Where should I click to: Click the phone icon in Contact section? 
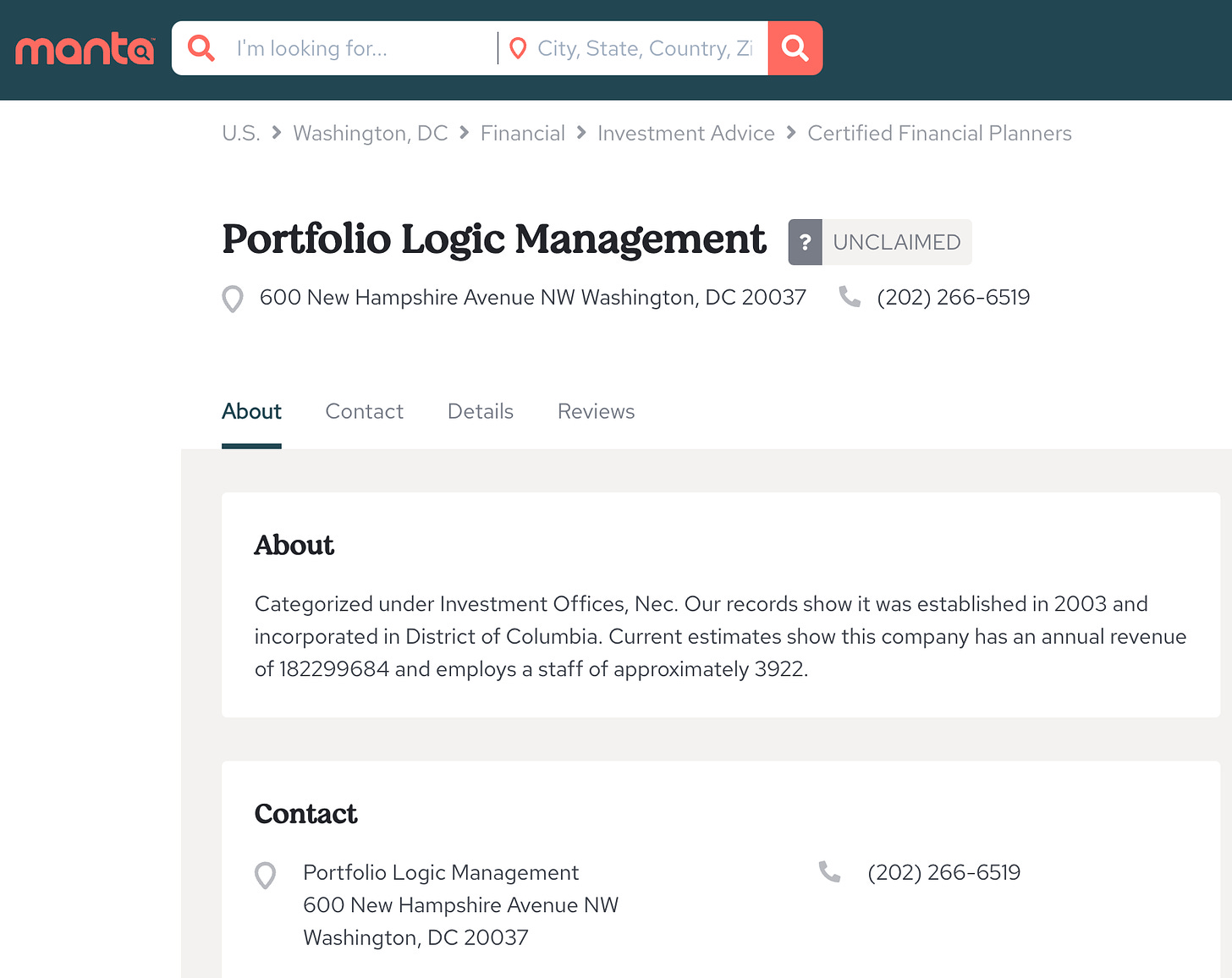click(830, 871)
